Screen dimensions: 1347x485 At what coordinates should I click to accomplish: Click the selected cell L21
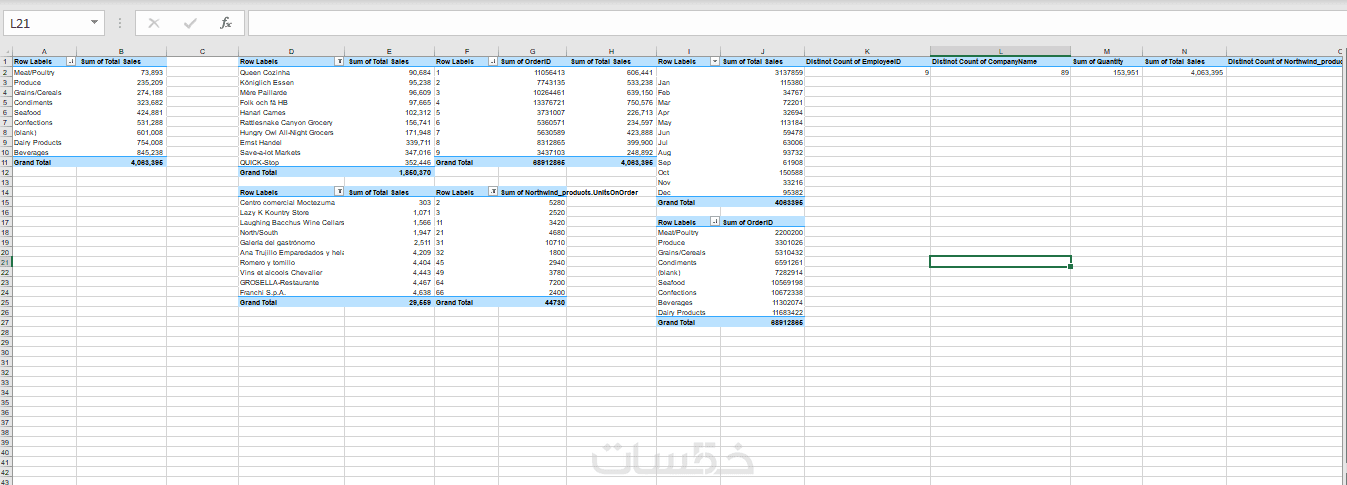(1000, 262)
